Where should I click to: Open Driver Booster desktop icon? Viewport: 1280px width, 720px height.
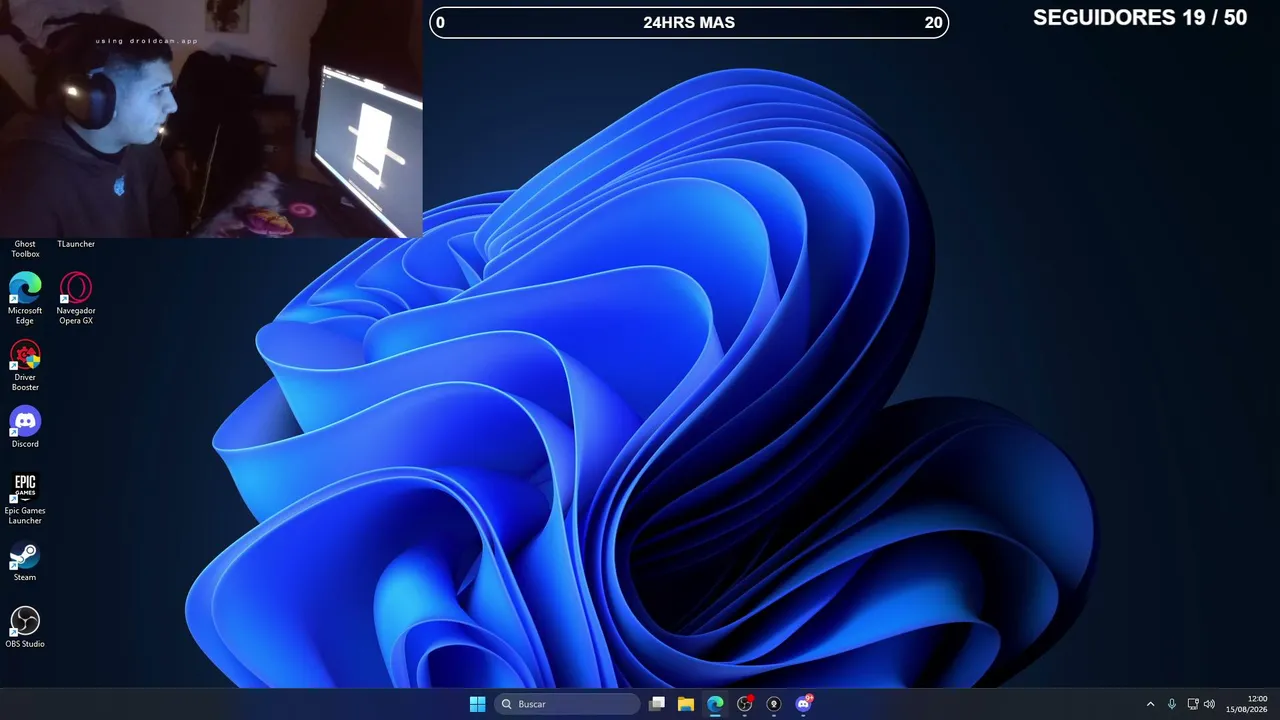click(x=25, y=365)
